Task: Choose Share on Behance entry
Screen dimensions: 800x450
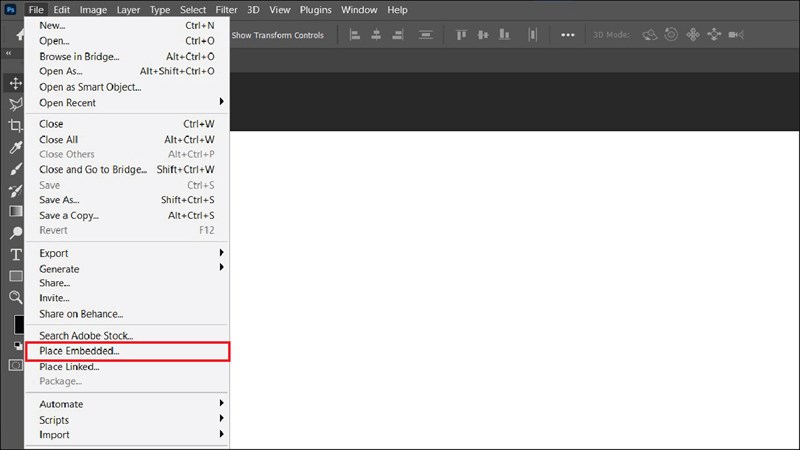Action: click(x=127, y=314)
